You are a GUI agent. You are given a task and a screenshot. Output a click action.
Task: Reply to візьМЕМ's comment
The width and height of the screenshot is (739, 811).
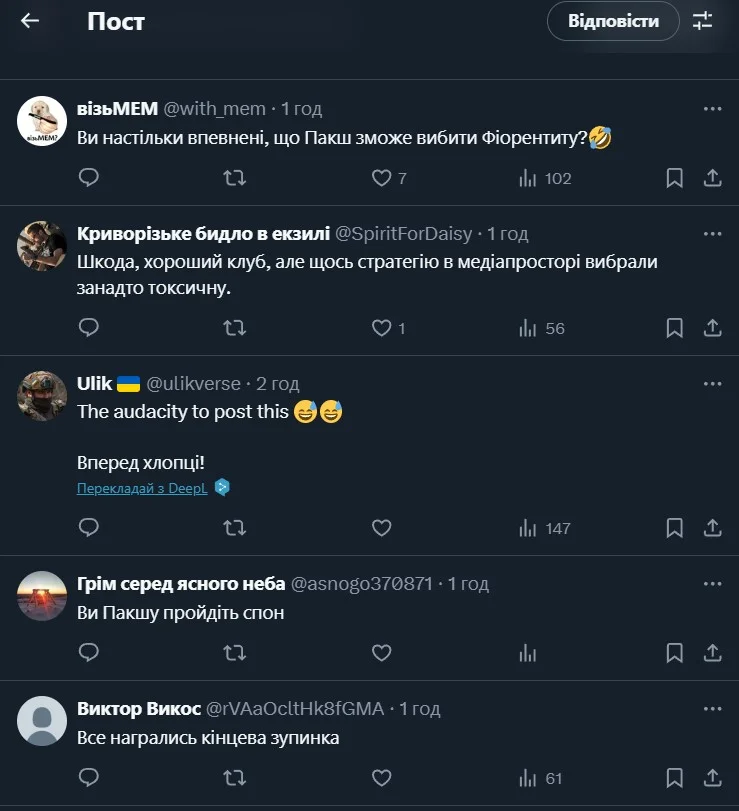coord(88,178)
